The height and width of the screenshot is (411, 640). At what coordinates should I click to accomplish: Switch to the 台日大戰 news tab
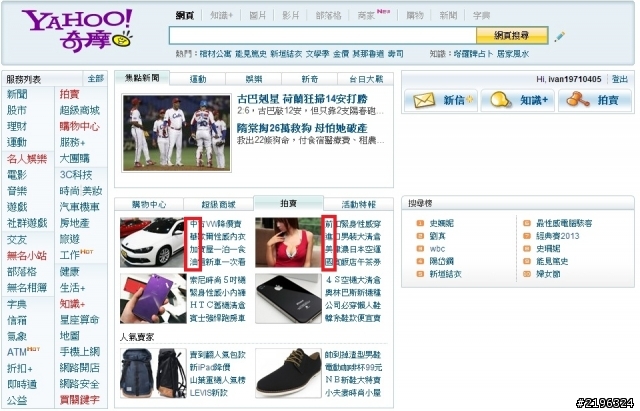tap(366, 79)
